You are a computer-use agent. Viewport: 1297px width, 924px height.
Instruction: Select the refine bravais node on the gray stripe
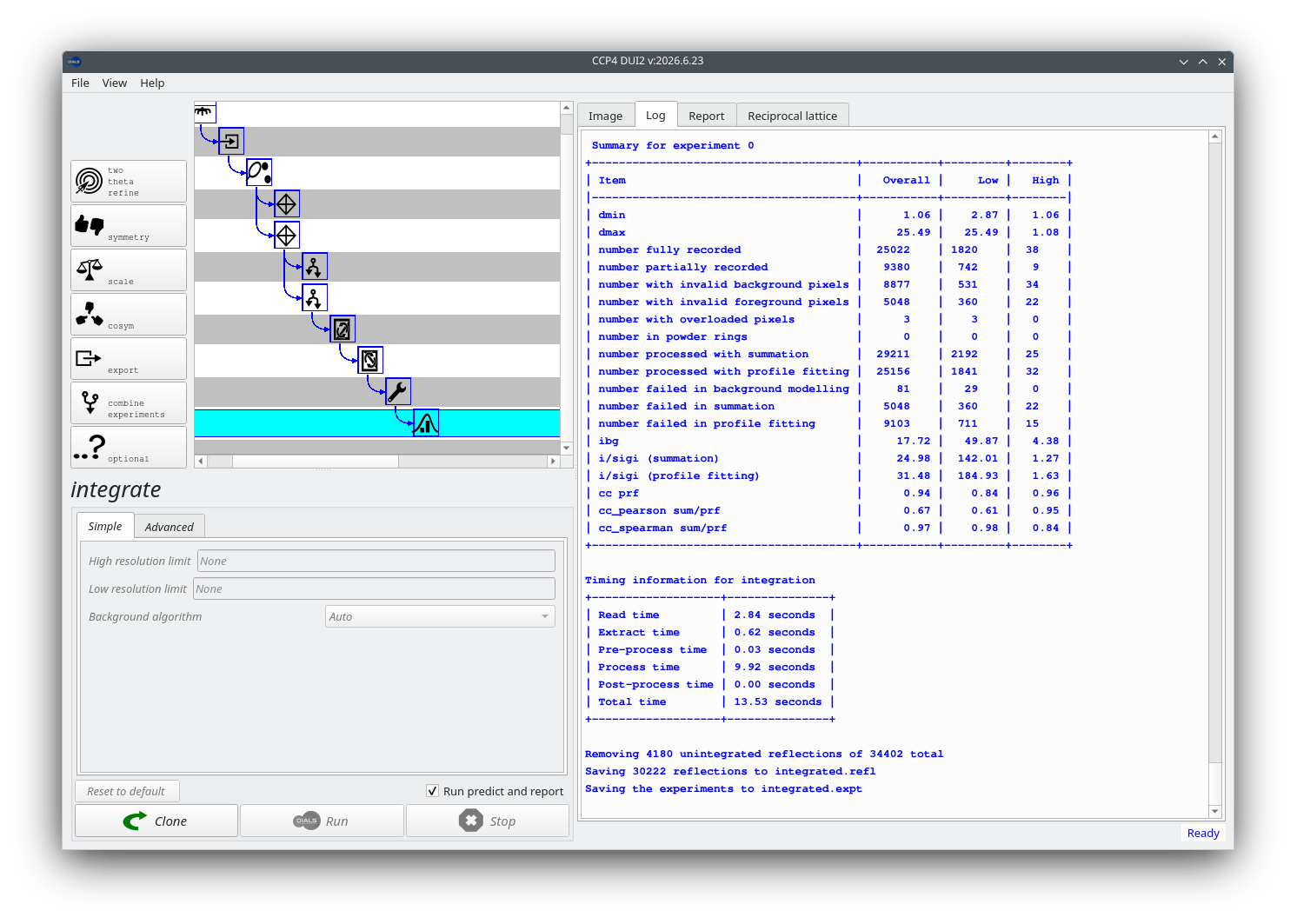coord(315,266)
